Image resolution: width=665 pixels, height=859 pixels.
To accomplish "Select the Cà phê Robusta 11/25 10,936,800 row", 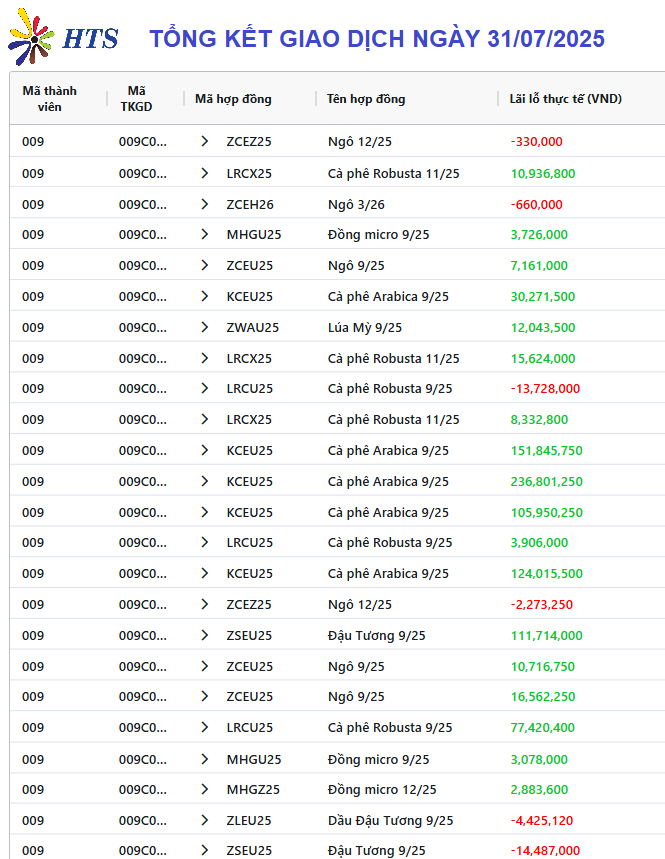I will click(x=337, y=174).
